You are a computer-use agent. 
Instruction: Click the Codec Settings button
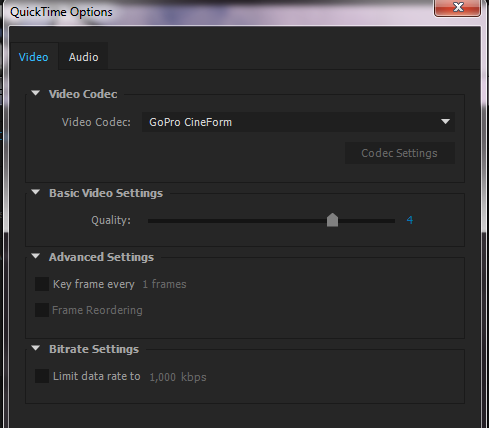(400, 153)
